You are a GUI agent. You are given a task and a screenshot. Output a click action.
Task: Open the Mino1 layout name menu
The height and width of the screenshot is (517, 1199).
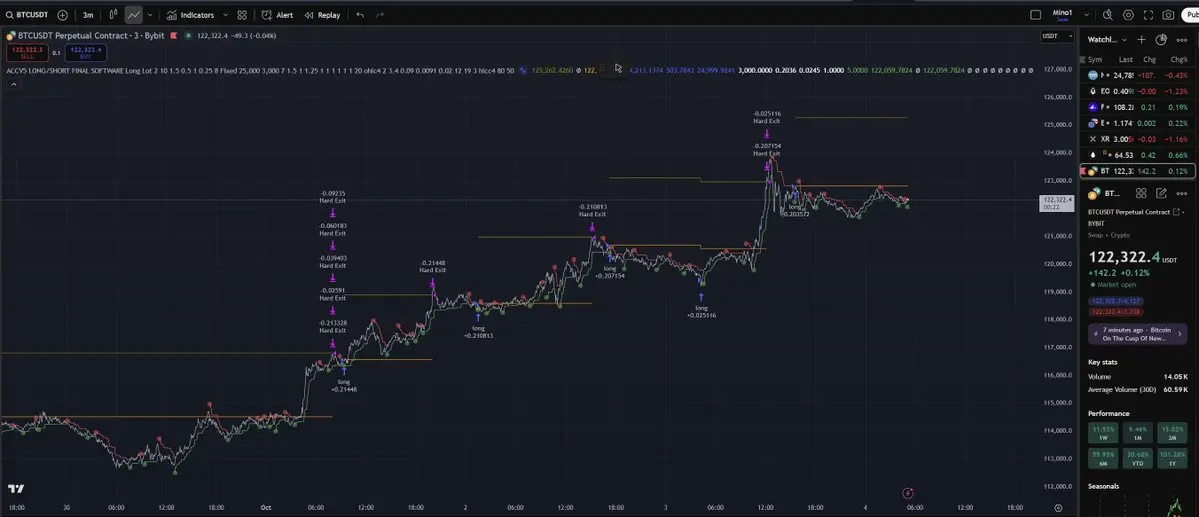(1062, 15)
